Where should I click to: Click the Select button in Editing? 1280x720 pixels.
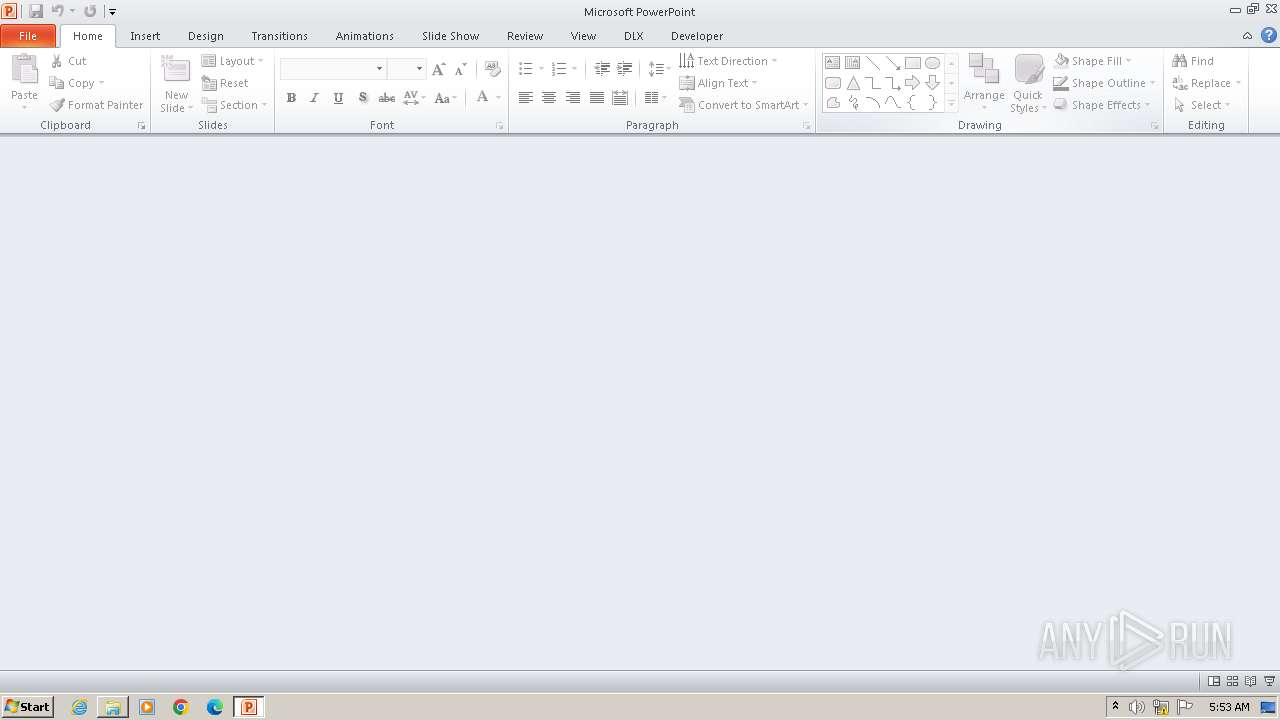click(1202, 105)
